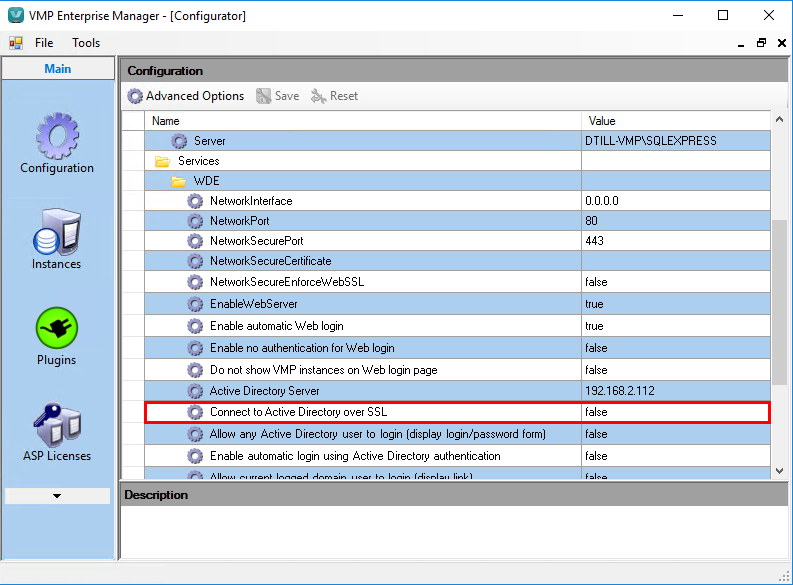Open the Instances database server icon
This screenshot has width=793, height=585.
[x=57, y=232]
